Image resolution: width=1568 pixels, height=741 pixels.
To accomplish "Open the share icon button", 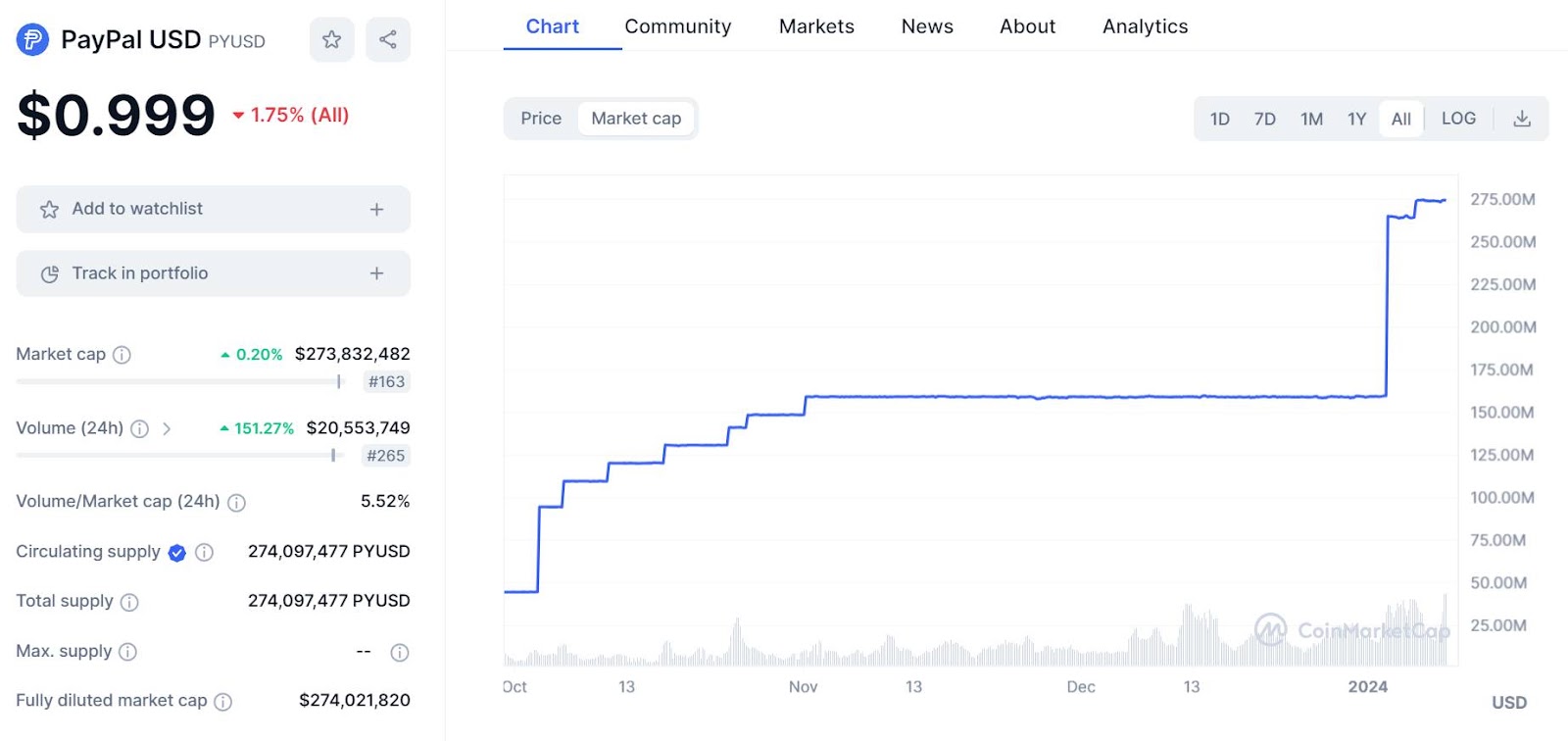I will [388, 40].
